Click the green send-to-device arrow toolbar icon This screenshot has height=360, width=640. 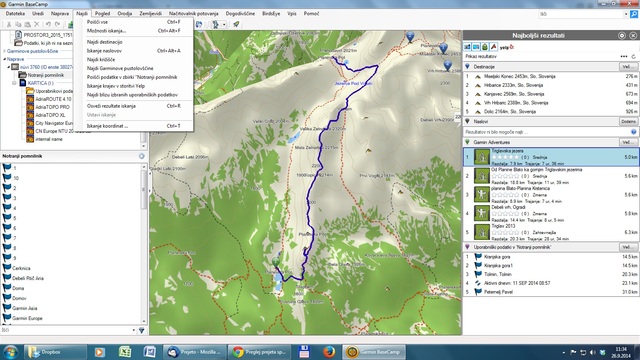pos(236,24)
